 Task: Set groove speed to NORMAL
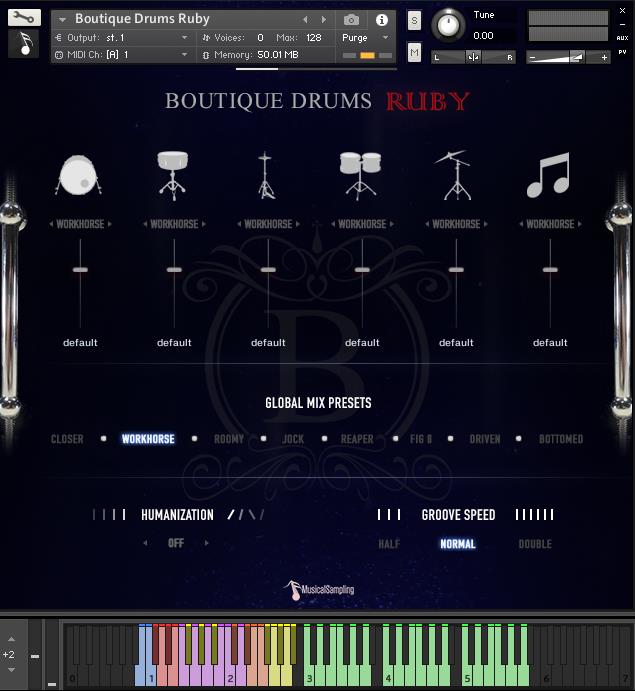click(x=458, y=544)
